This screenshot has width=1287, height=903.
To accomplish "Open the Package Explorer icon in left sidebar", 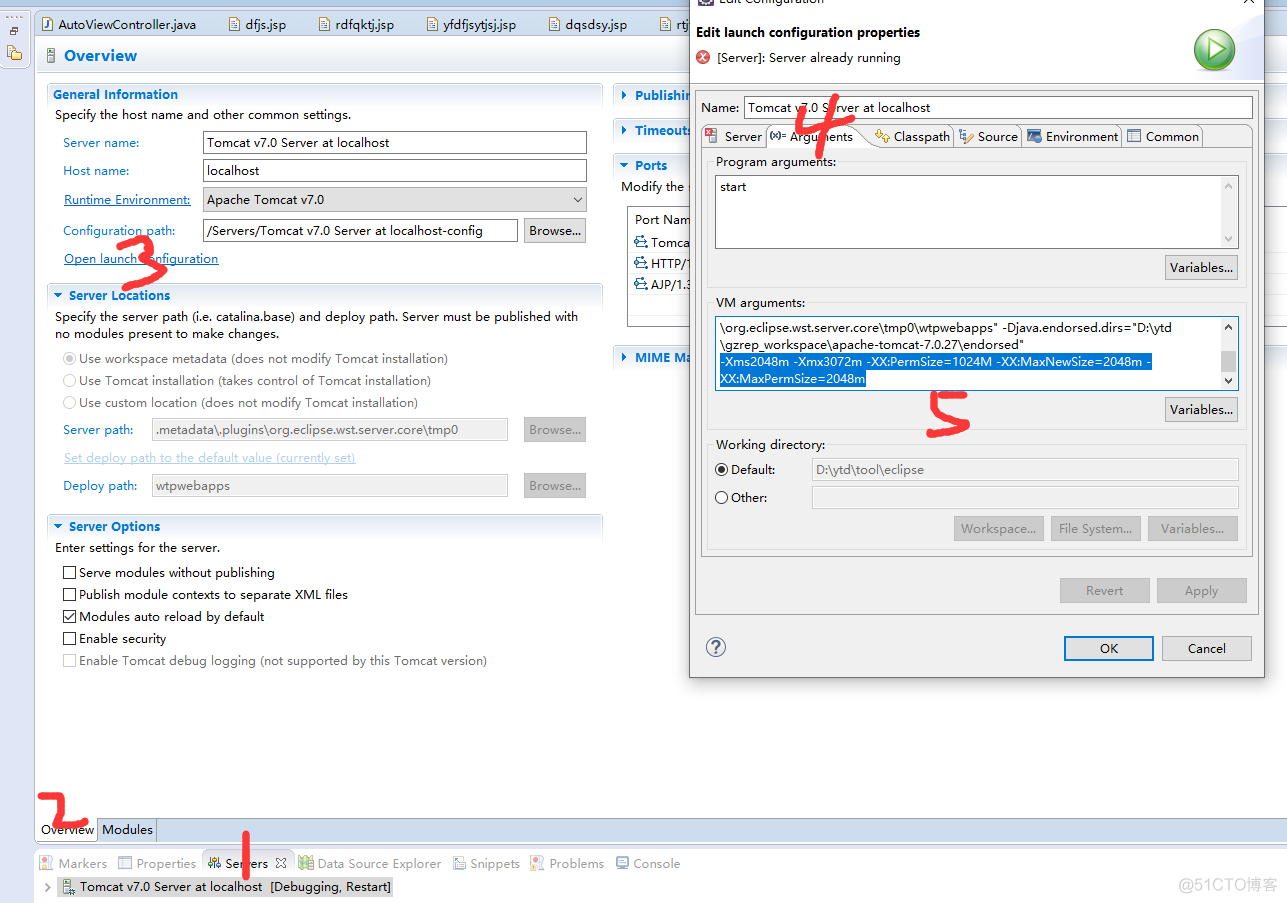I will (14, 52).
